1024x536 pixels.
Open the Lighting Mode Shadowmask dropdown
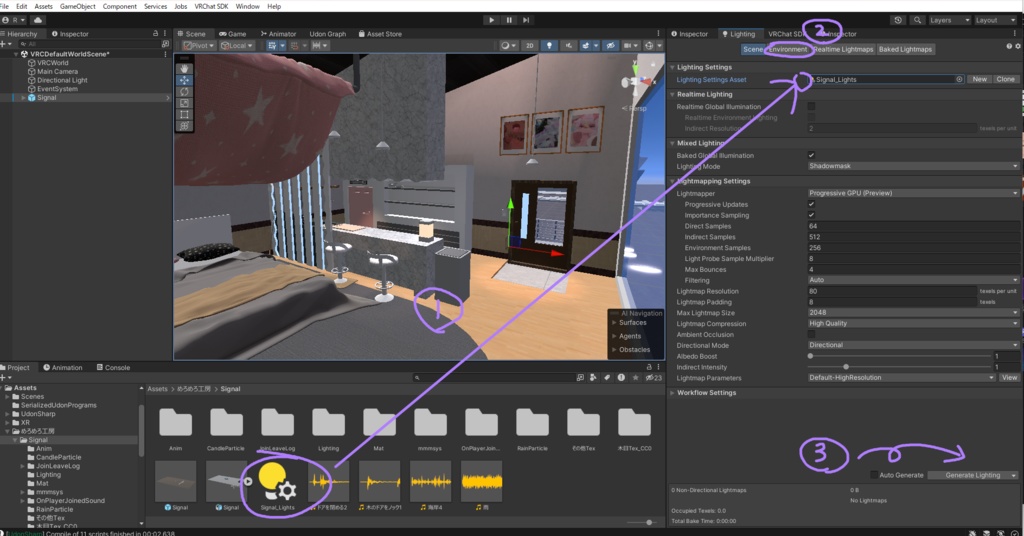pos(913,166)
